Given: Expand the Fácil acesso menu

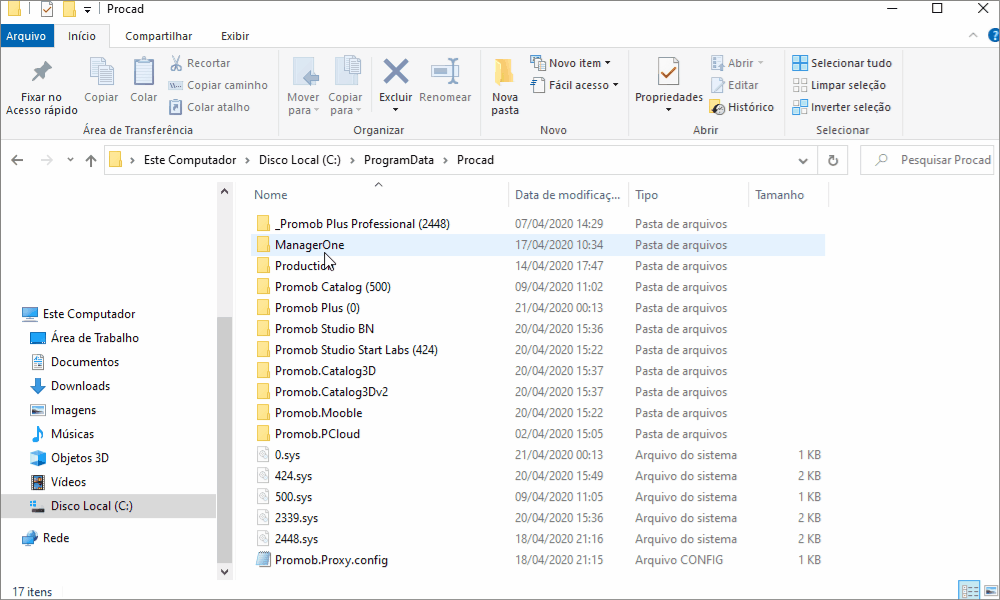Looking at the screenshot, I should tap(574, 85).
